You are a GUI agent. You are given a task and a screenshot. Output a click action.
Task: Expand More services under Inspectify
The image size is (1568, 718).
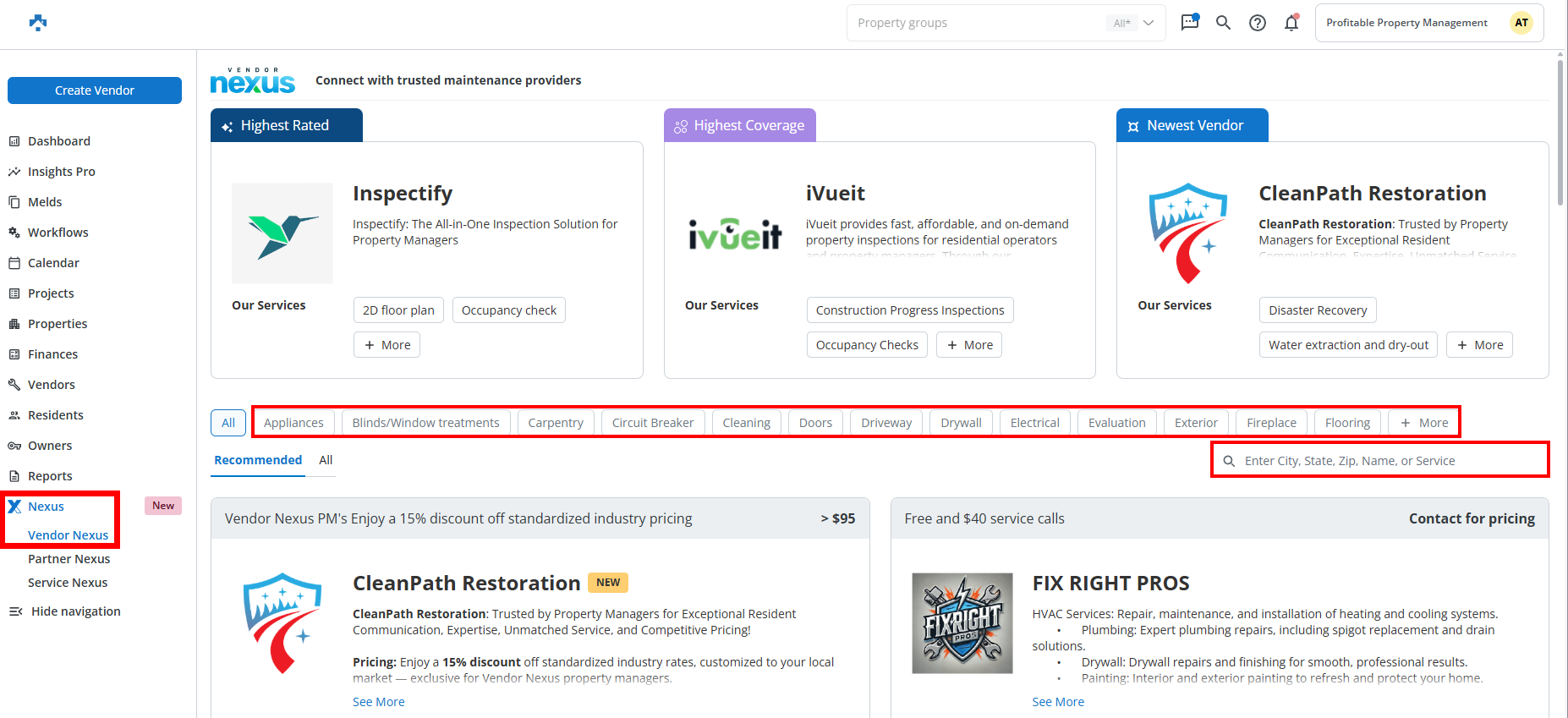(x=387, y=345)
